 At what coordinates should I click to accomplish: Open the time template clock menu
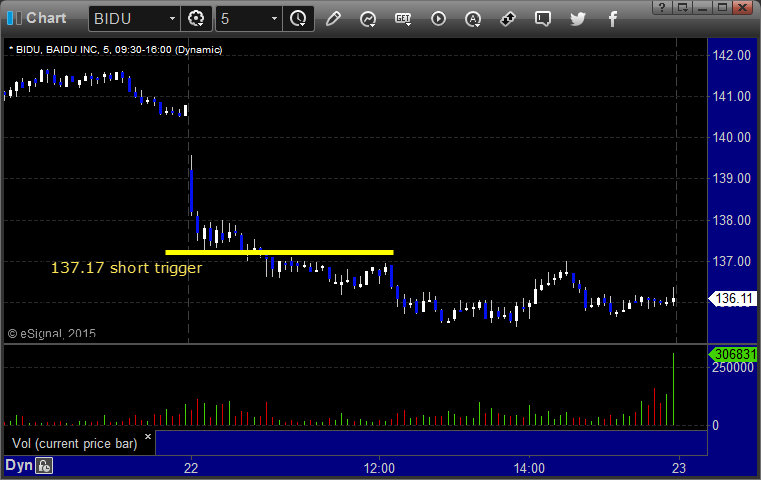(298, 18)
